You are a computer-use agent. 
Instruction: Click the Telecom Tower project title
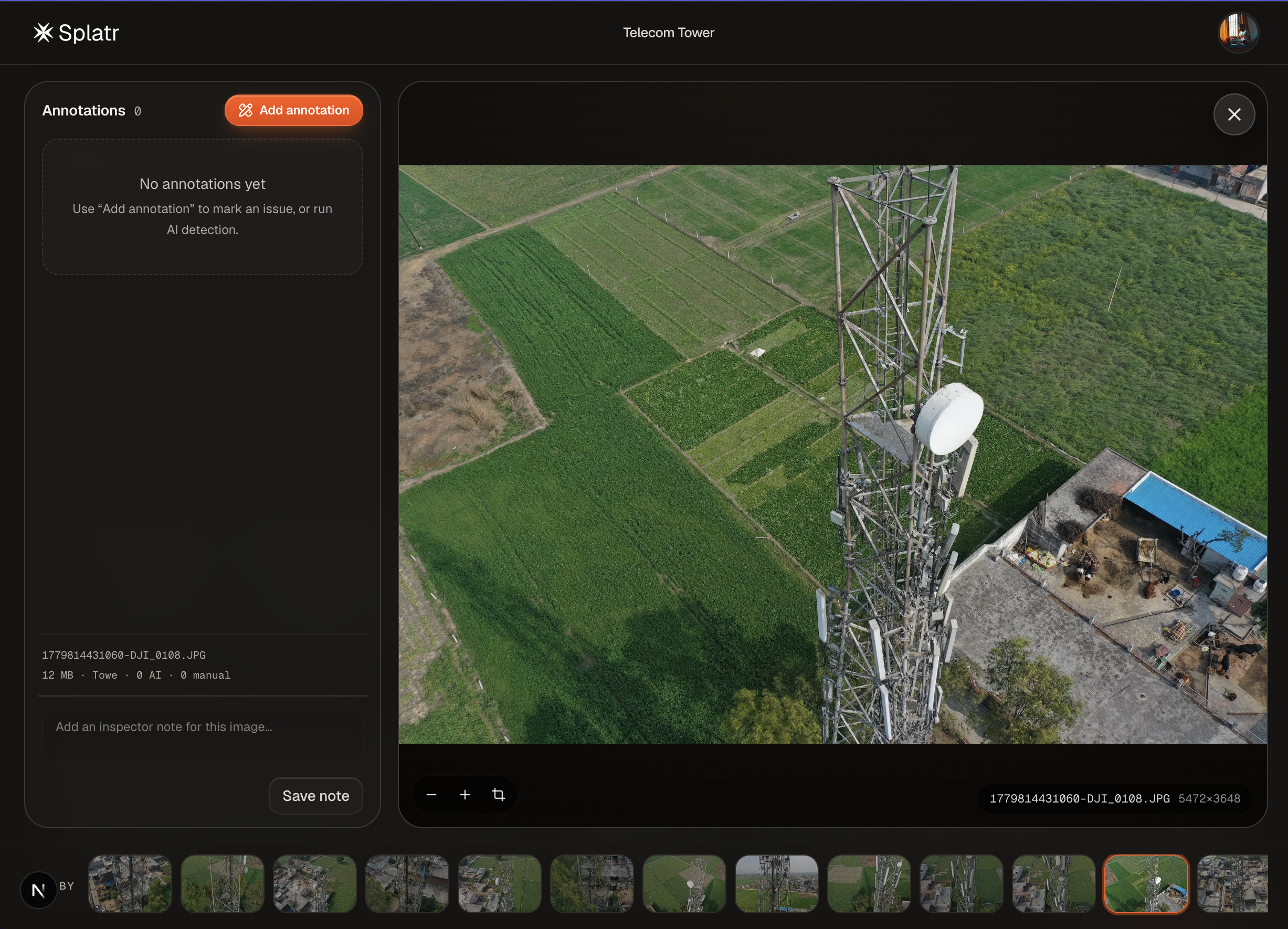point(669,33)
